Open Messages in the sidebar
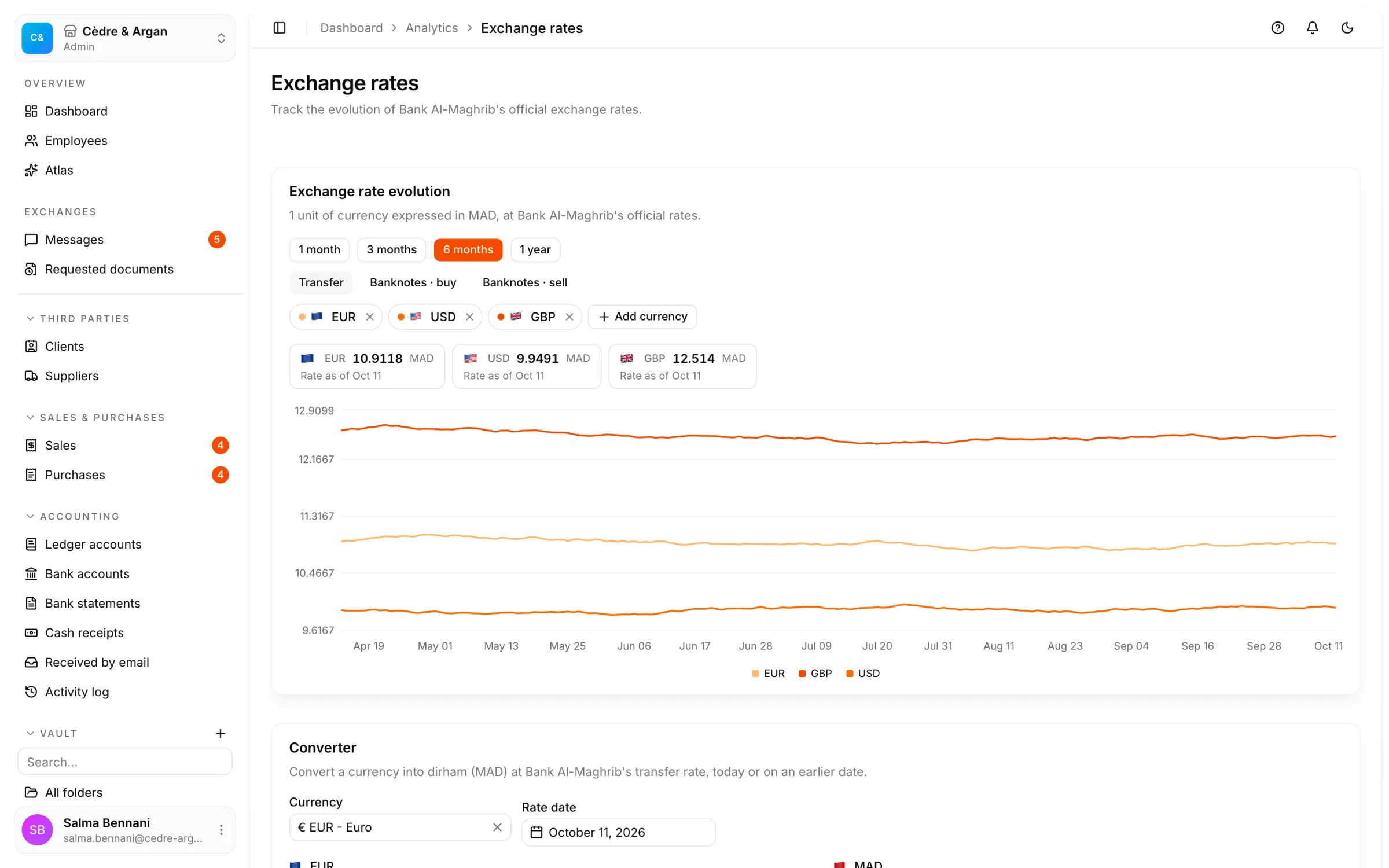The image size is (1389, 868). (126, 240)
